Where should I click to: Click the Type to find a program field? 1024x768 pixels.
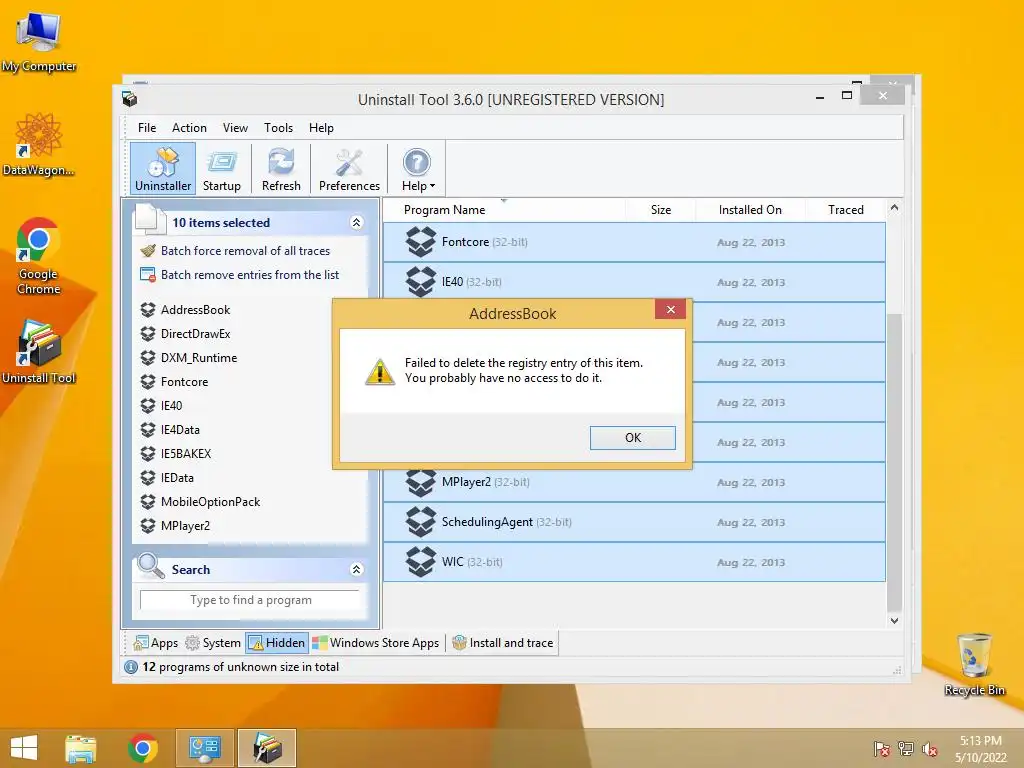pos(251,600)
